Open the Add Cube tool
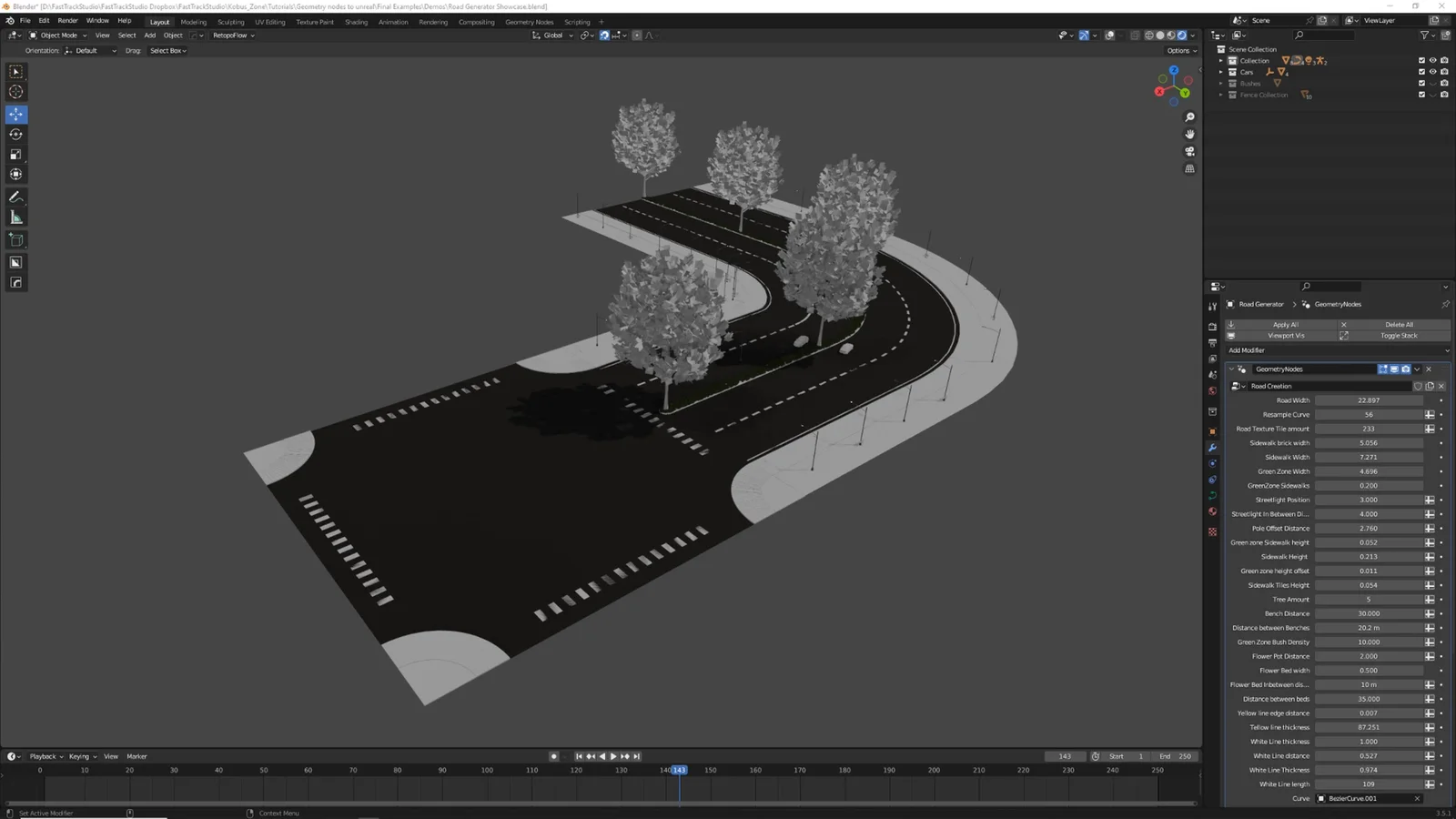 (15, 240)
